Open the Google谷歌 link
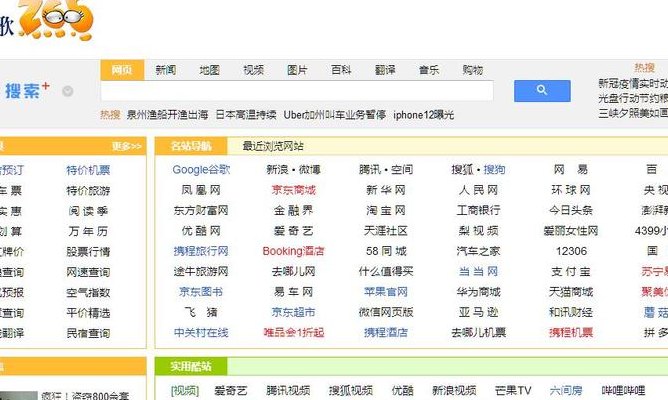This screenshot has width=668, height=400. click(201, 170)
